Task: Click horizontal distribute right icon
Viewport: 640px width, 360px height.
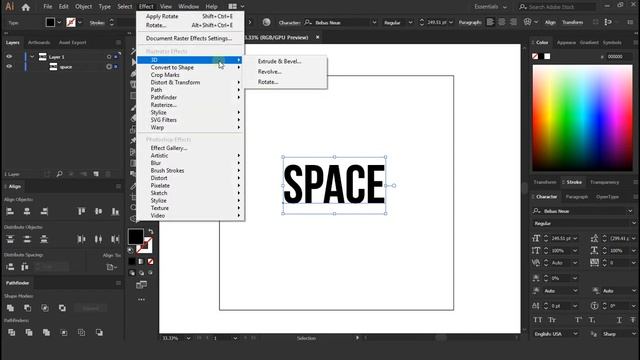Action: 116,239
